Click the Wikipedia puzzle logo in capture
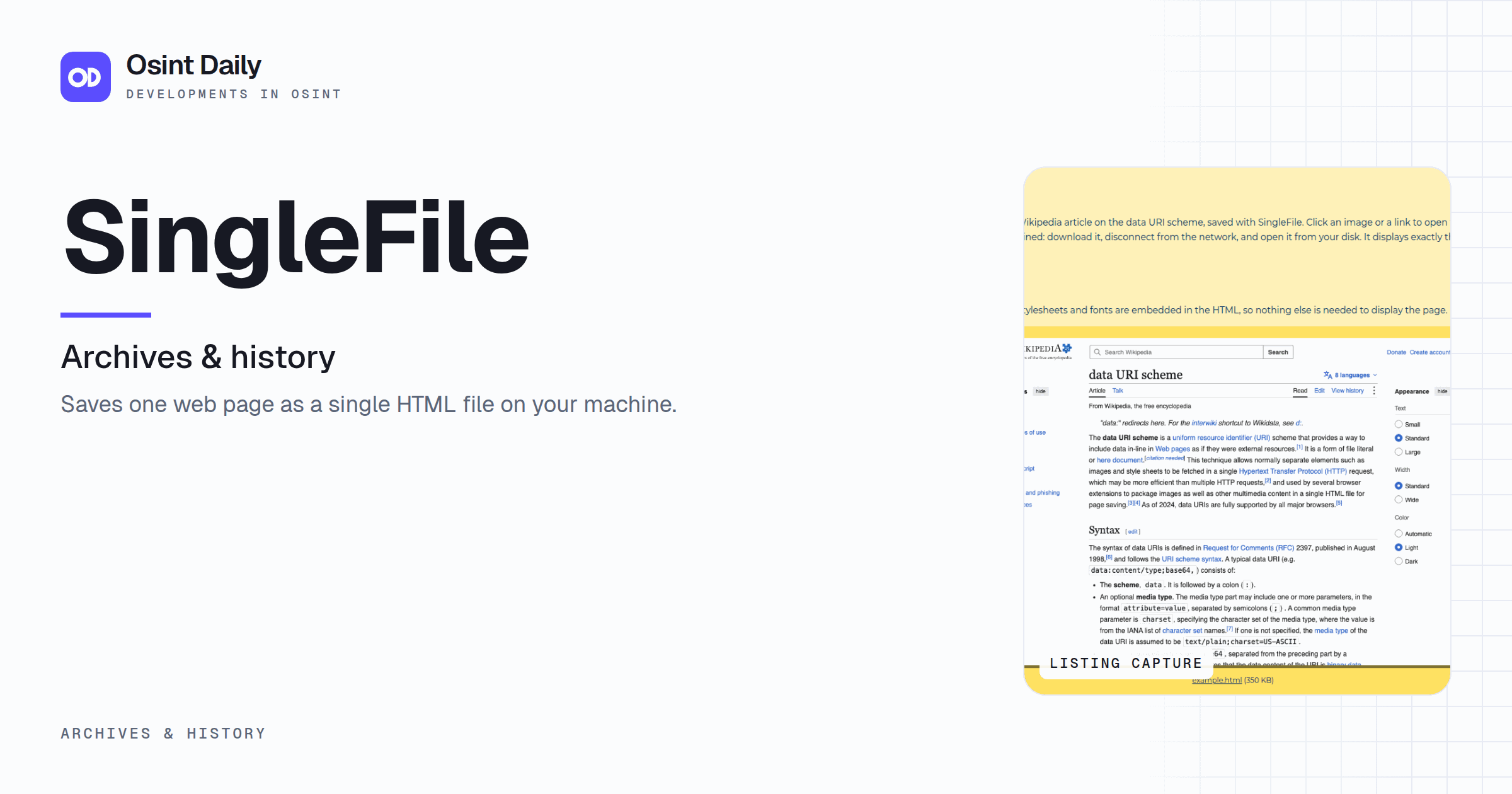The image size is (1512, 794). click(x=1067, y=348)
